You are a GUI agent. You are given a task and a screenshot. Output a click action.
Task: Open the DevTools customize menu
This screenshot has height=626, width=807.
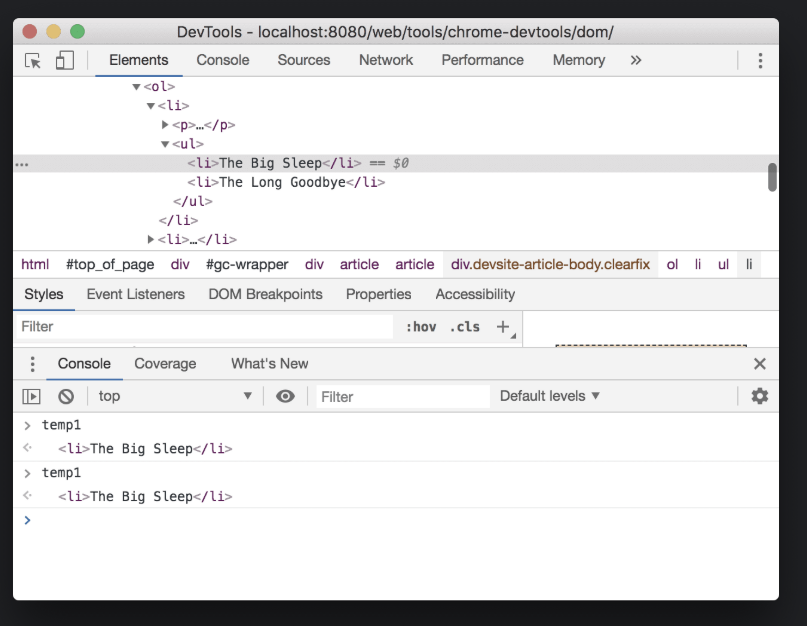[760, 60]
